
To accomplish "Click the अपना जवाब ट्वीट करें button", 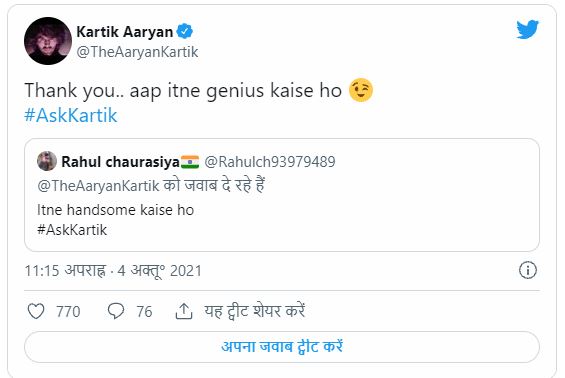I will (282, 347).
